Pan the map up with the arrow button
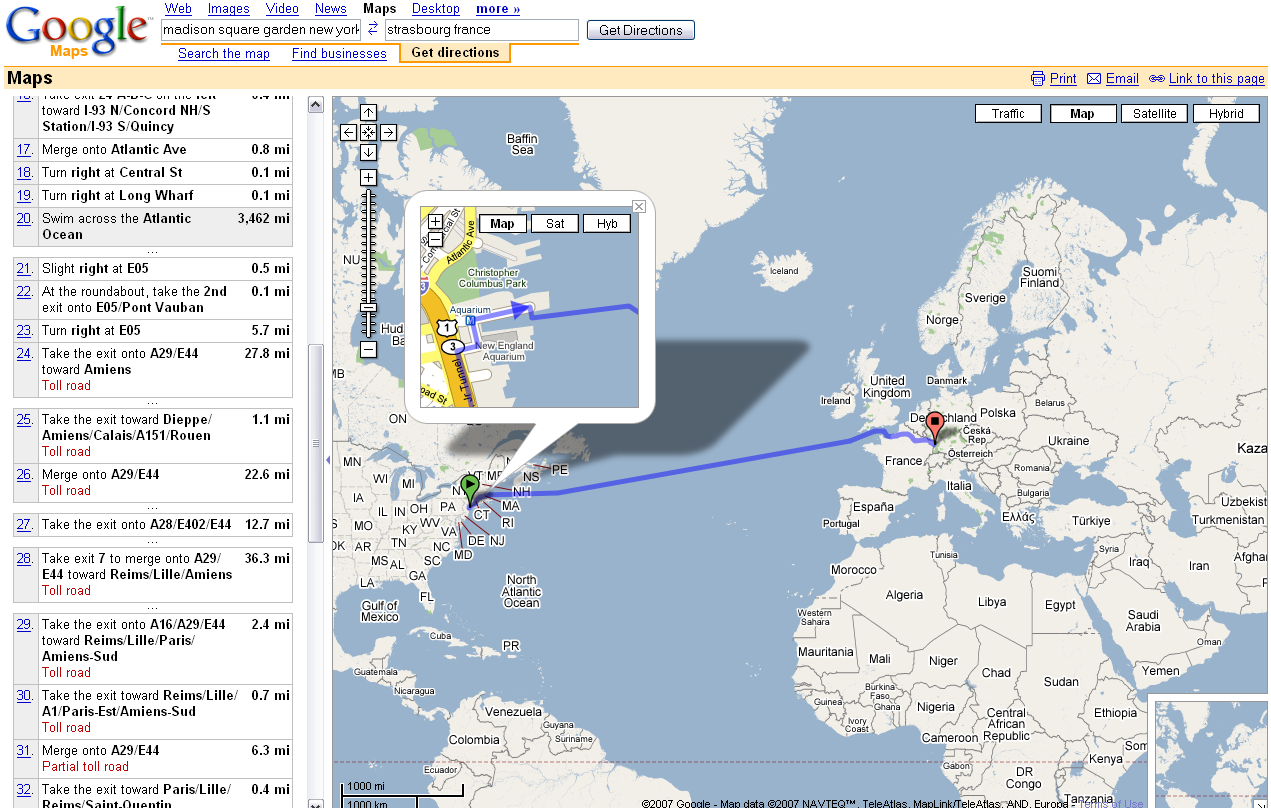This screenshot has width=1271, height=808. [x=368, y=113]
